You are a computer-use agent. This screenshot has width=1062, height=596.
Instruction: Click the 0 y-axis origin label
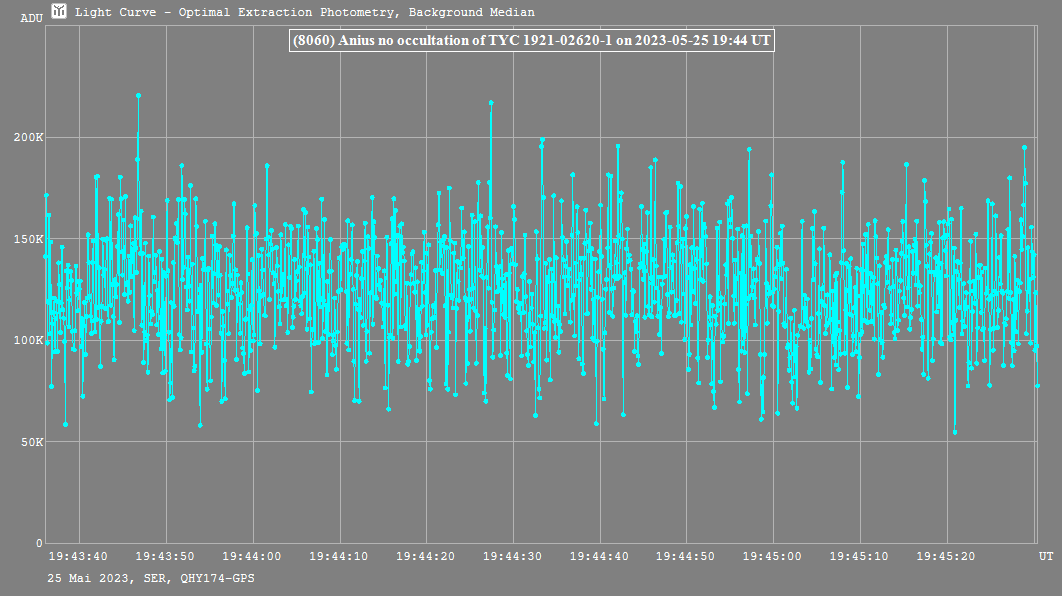coord(39,543)
